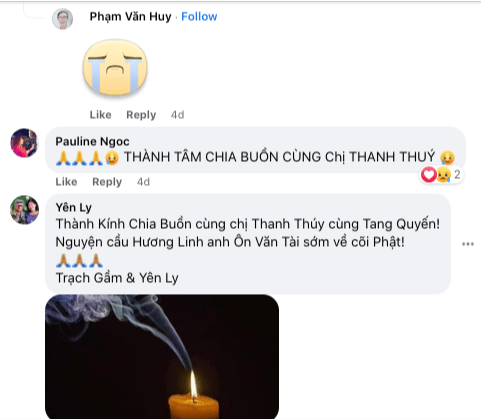Open Pauline Ngoc's avatar

point(25,143)
